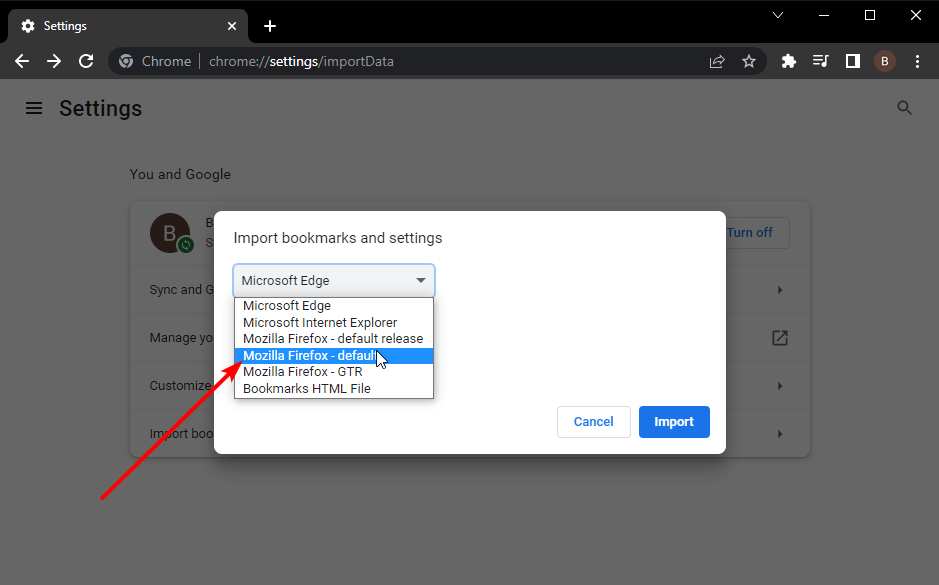Viewport: 939px width, 585px height.
Task: Expand the Import bookmarks row arrow
Action: [780, 434]
